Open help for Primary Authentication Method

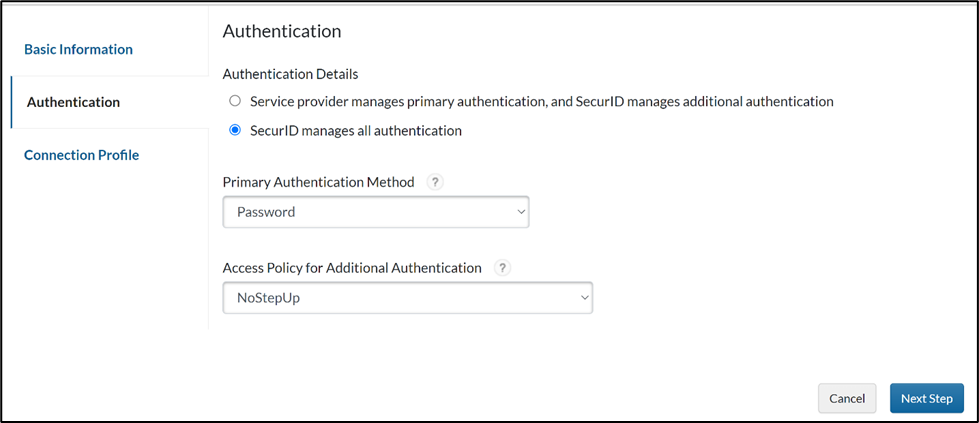click(x=434, y=183)
